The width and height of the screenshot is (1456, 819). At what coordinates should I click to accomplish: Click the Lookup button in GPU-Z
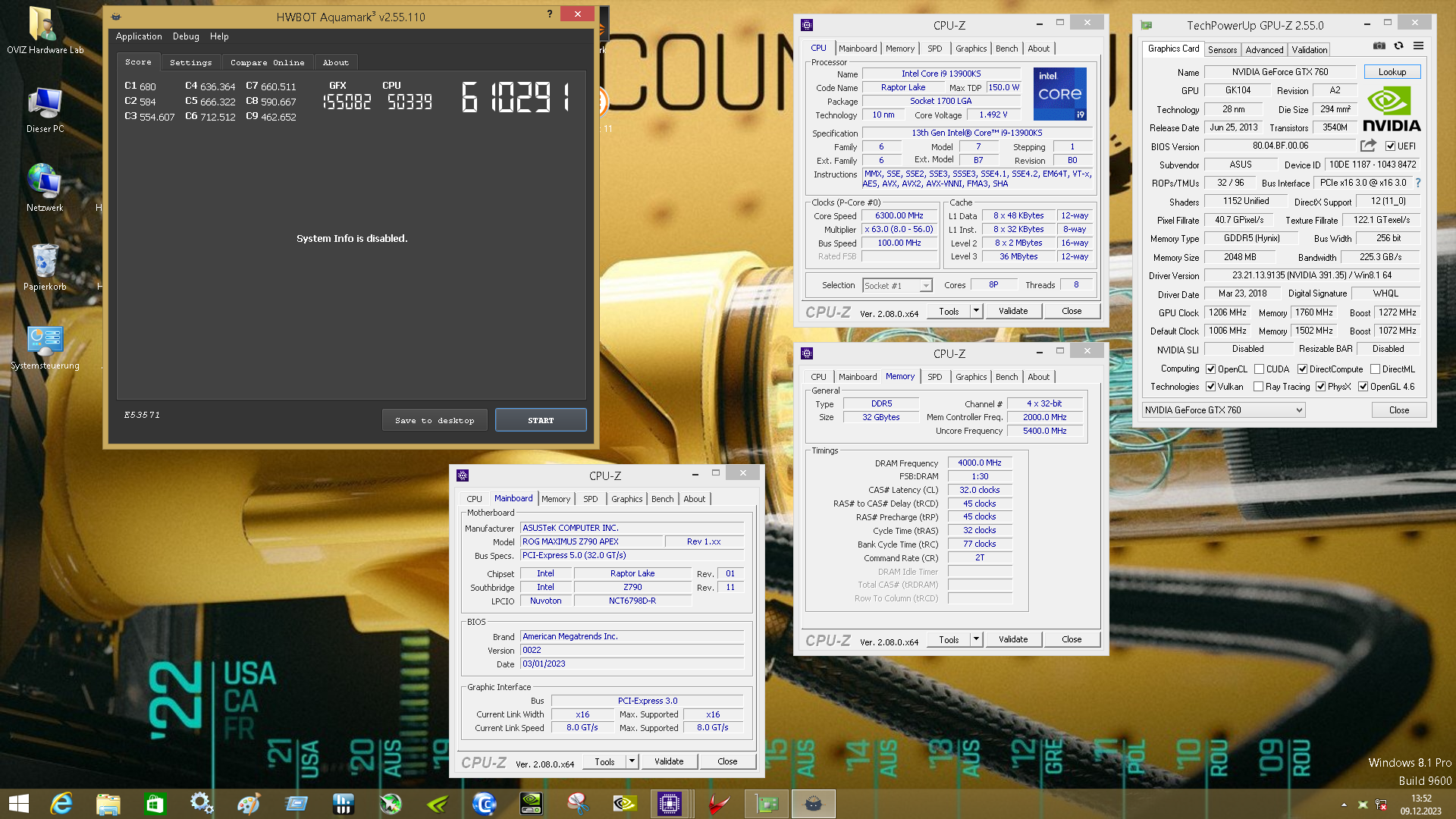tap(1392, 72)
